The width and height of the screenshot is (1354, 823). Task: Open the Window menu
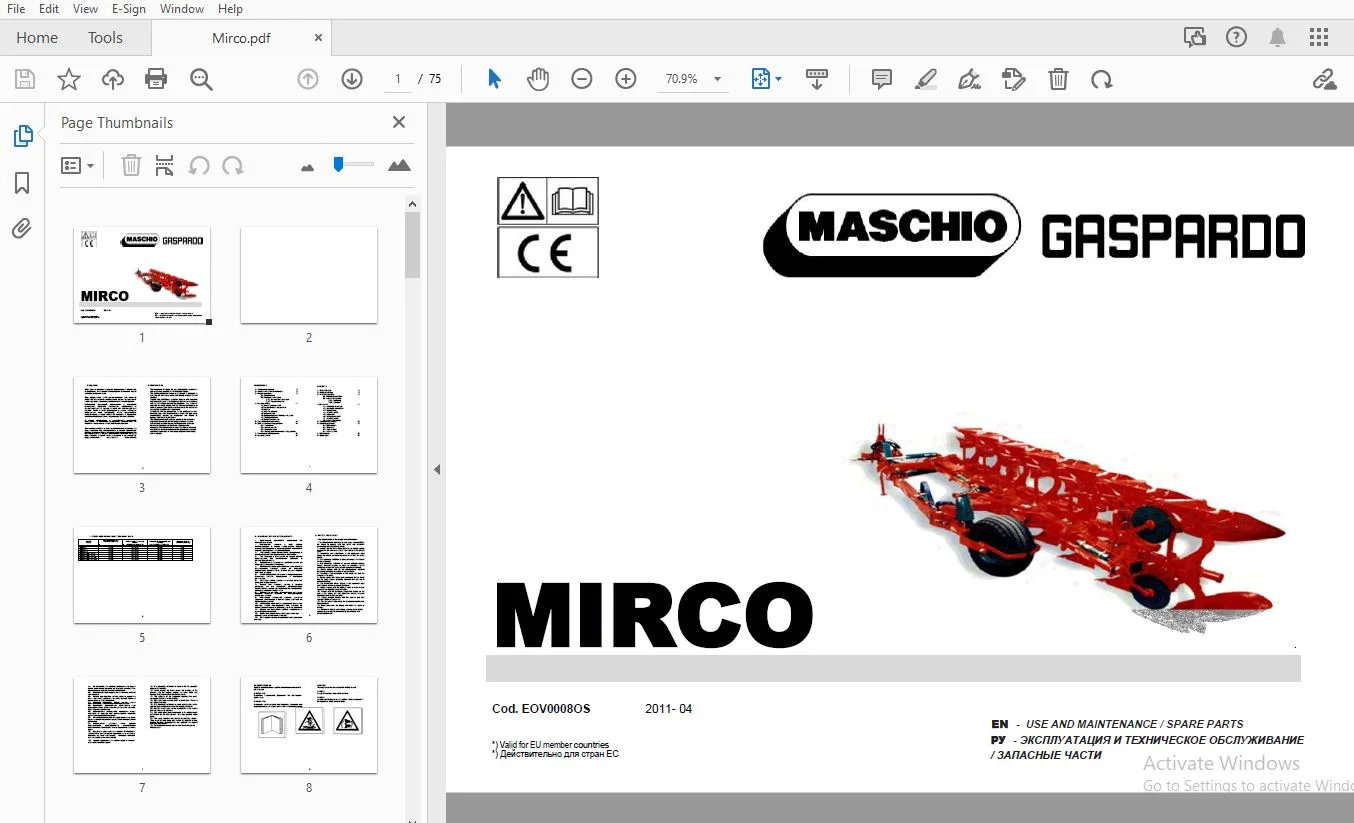pyautogui.click(x=182, y=9)
